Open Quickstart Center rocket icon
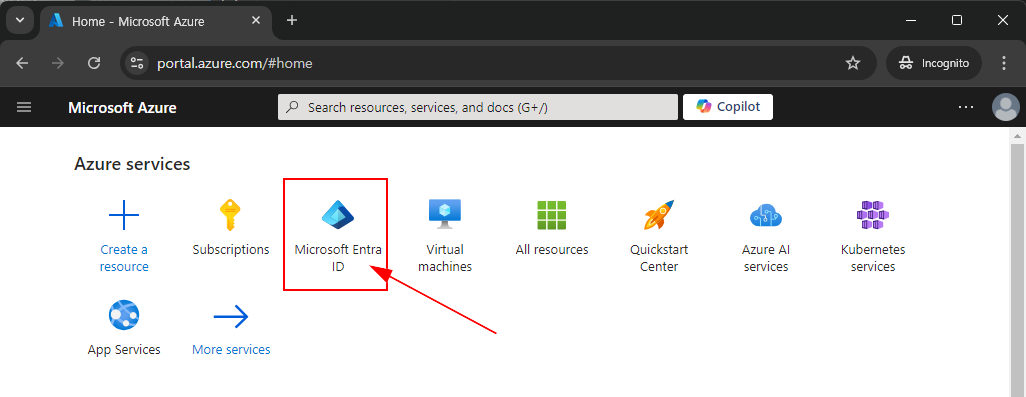Screen dimensions: 1026x397 tap(659, 215)
